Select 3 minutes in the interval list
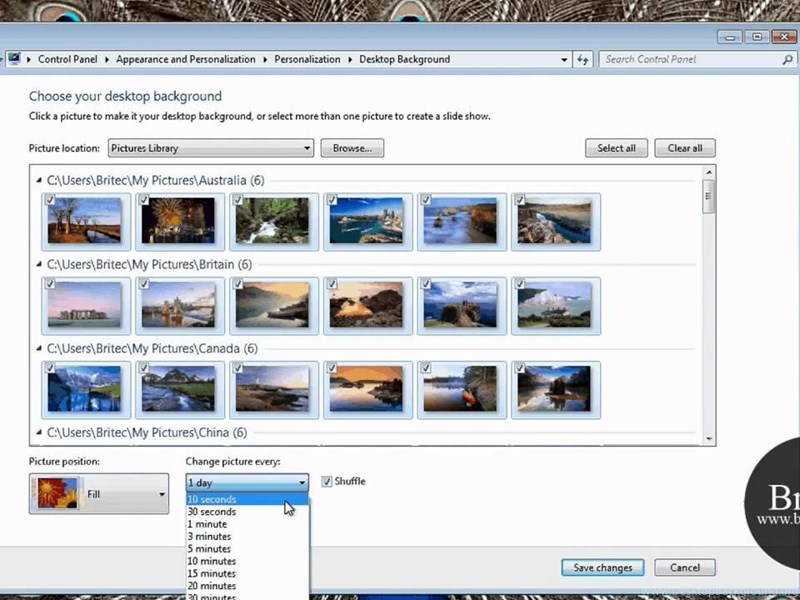This screenshot has width=800, height=600. coord(247,536)
